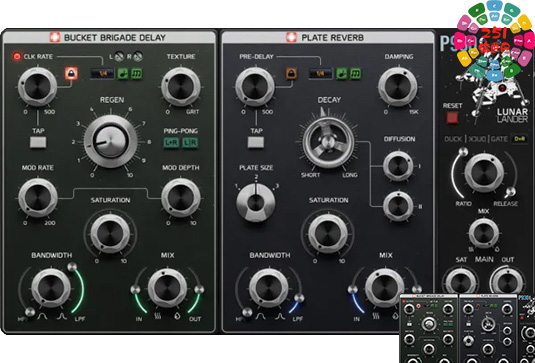Click the delay TAP tempo button
The image size is (535, 363).
pyautogui.click(x=38, y=143)
